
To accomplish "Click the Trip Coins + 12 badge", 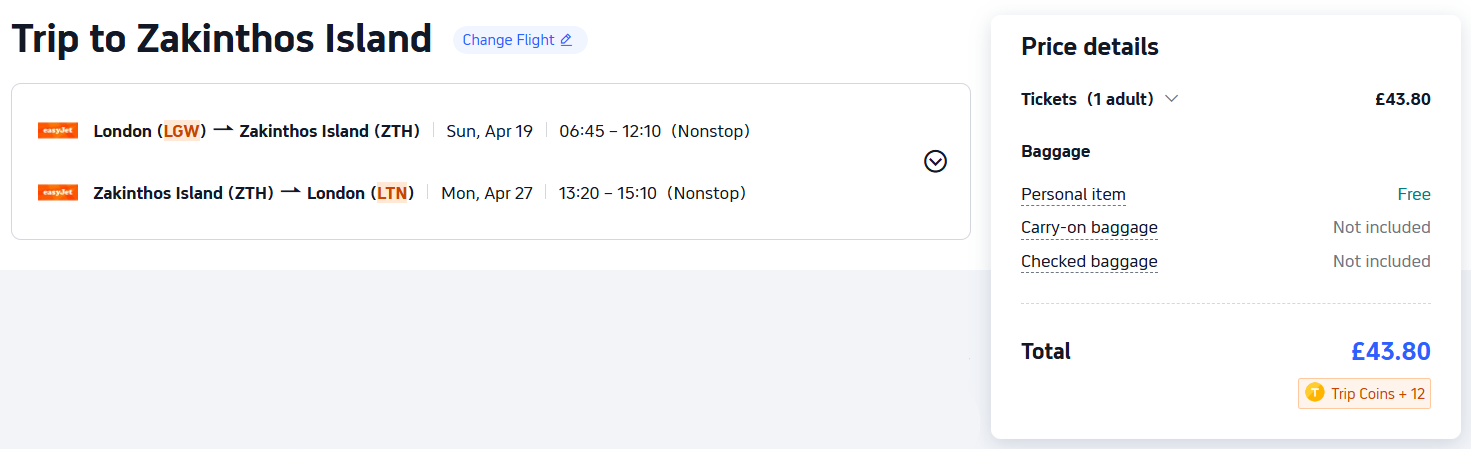I will (x=1365, y=394).
